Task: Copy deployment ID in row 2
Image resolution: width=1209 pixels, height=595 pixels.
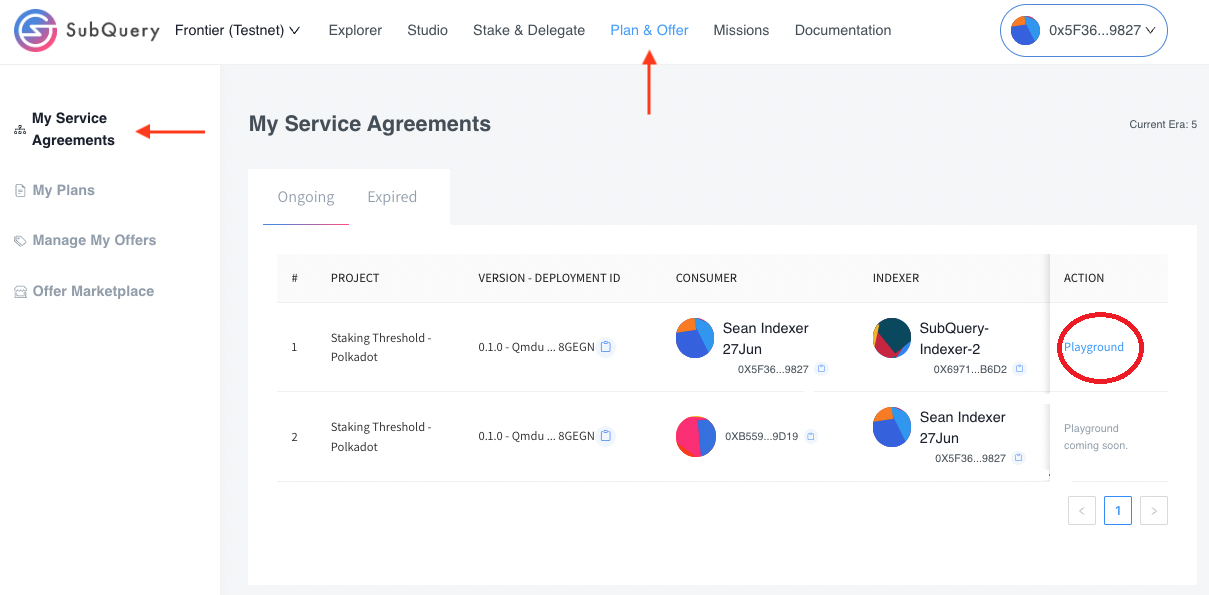Action: [606, 436]
